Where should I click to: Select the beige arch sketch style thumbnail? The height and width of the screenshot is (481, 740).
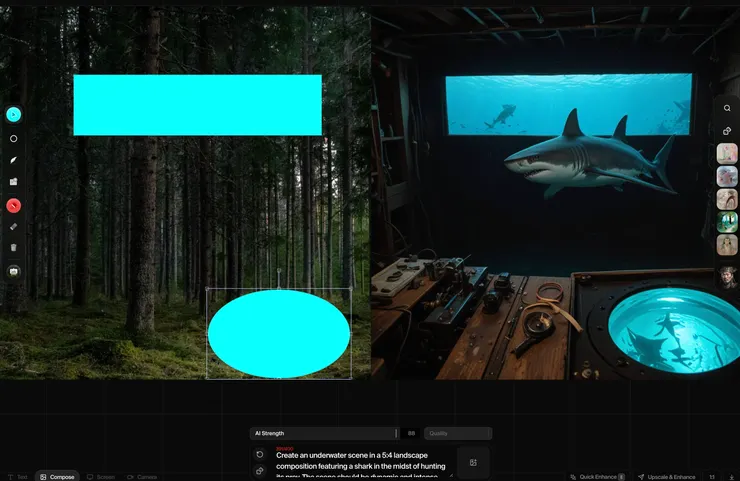point(727,199)
